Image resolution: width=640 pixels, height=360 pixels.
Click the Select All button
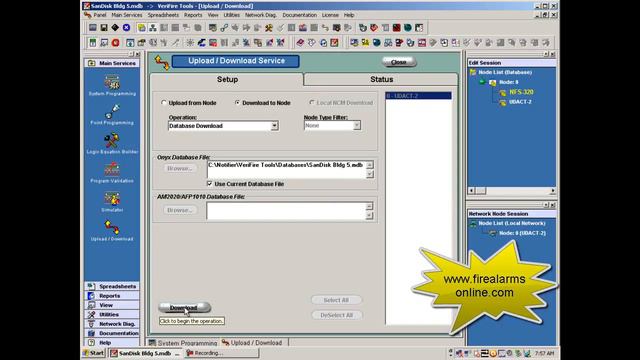pos(336,300)
